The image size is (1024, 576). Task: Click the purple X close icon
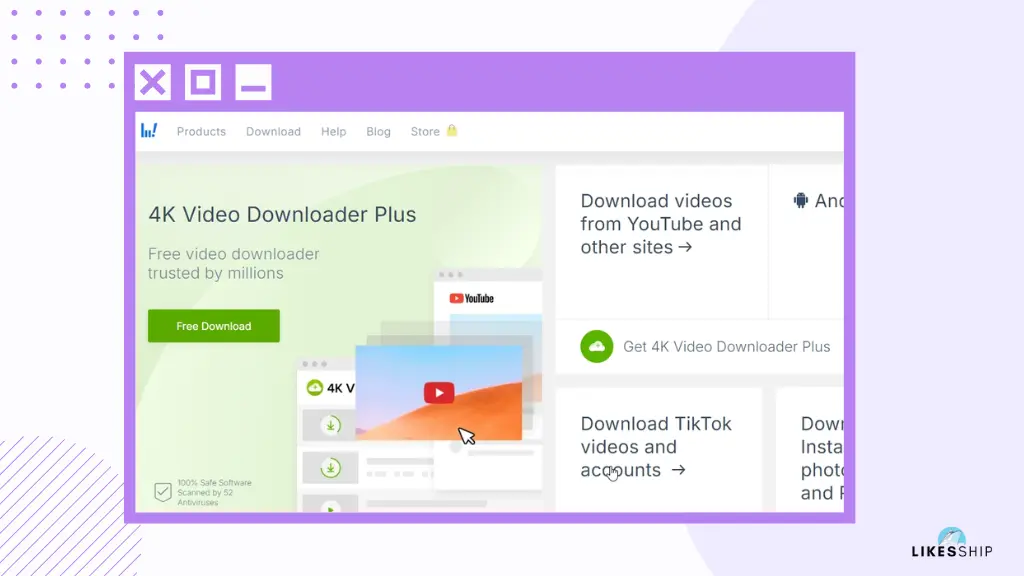pos(153,82)
